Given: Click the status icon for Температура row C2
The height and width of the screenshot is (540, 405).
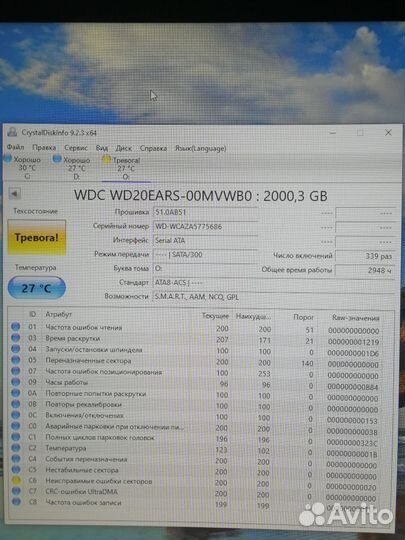Looking at the screenshot, I should [15, 448].
